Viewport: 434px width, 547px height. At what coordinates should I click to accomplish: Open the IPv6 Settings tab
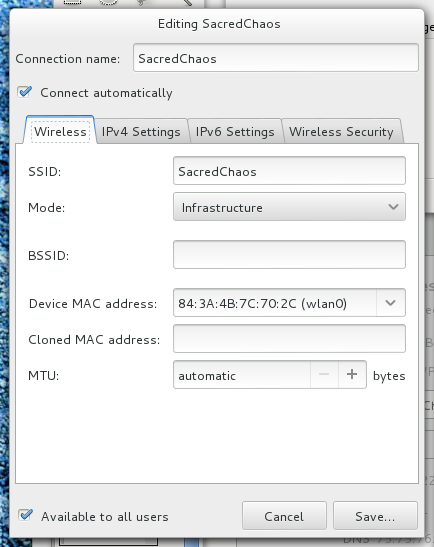(235, 132)
